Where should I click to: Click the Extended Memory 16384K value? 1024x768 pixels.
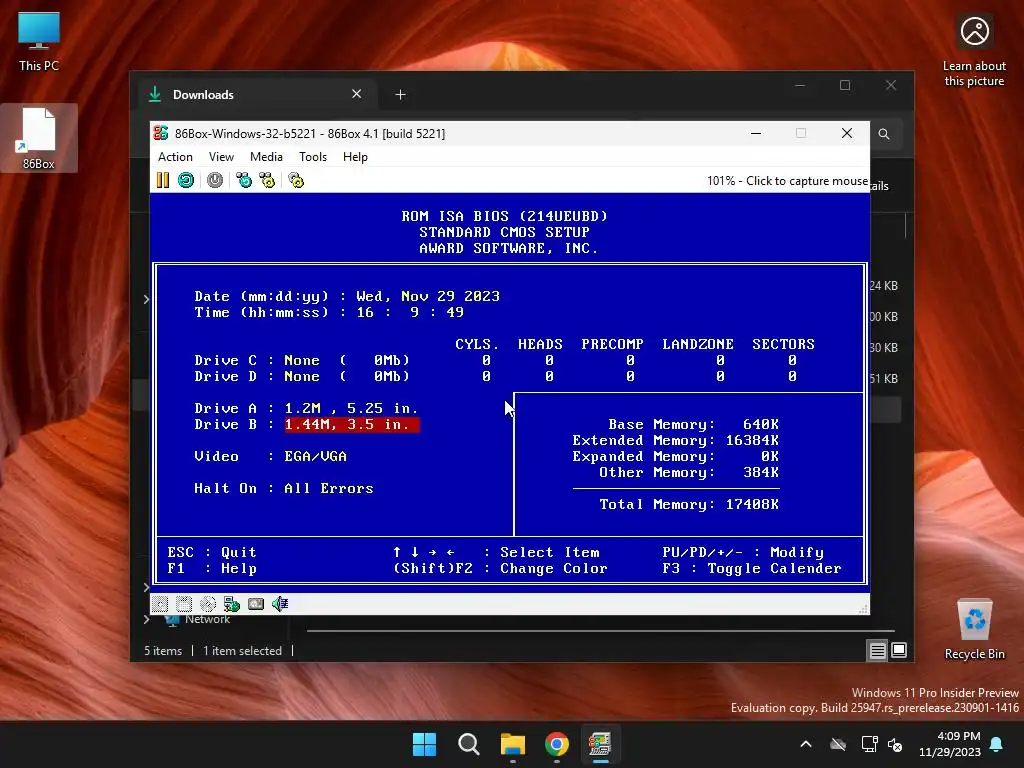[752, 441]
